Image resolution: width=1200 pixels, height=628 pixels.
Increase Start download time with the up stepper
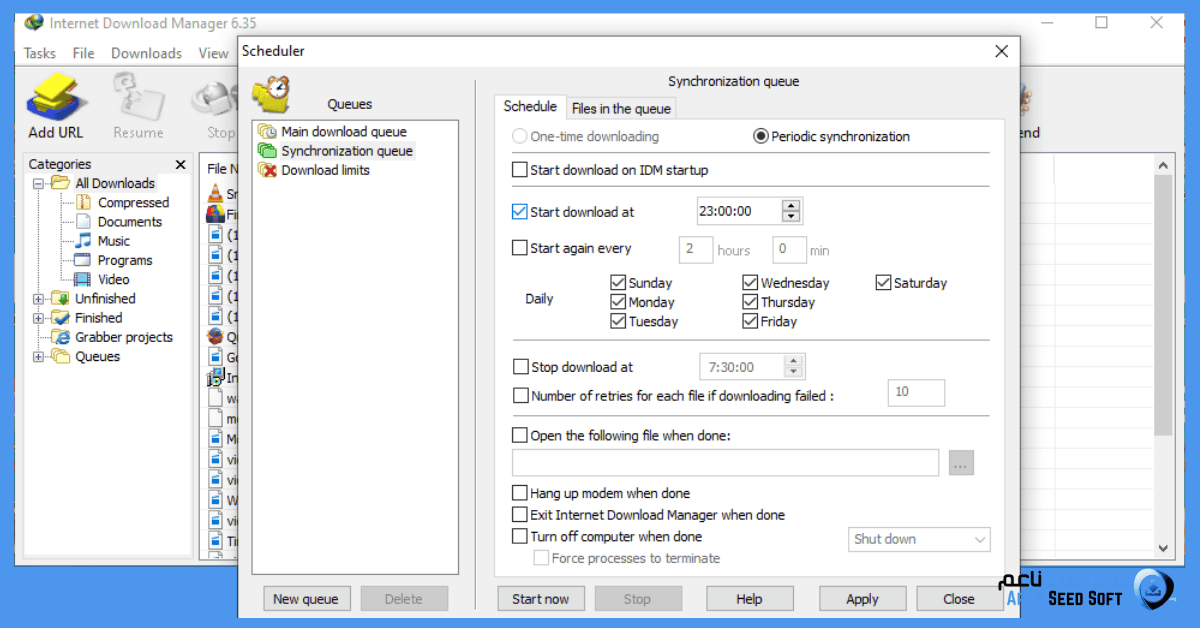click(791, 205)
